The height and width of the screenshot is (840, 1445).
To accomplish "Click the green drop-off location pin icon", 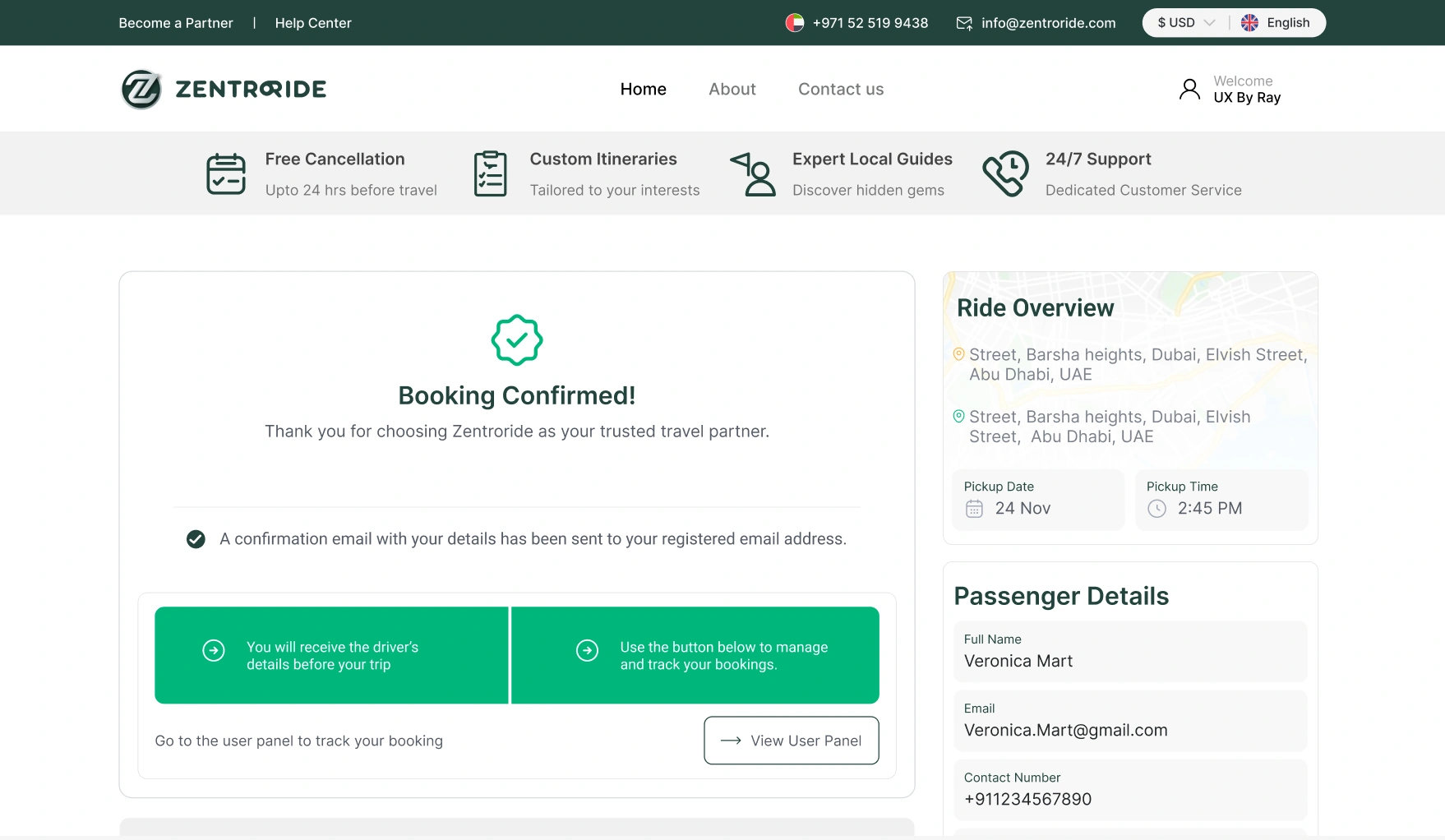I will click(x=958, y=417).
